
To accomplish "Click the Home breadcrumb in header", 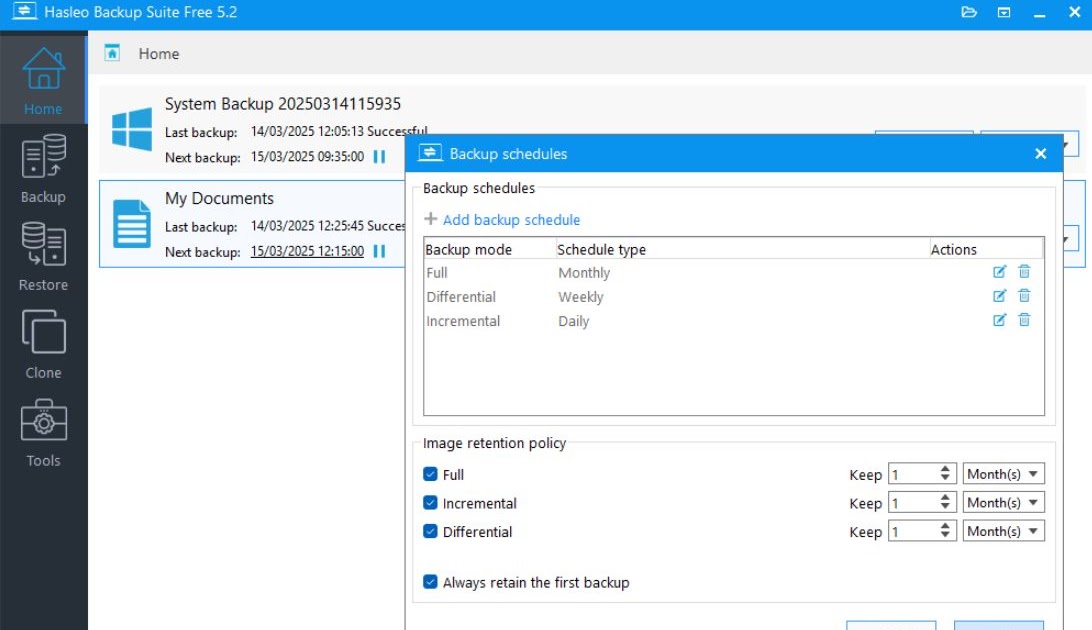I will [x=158, y=54].
